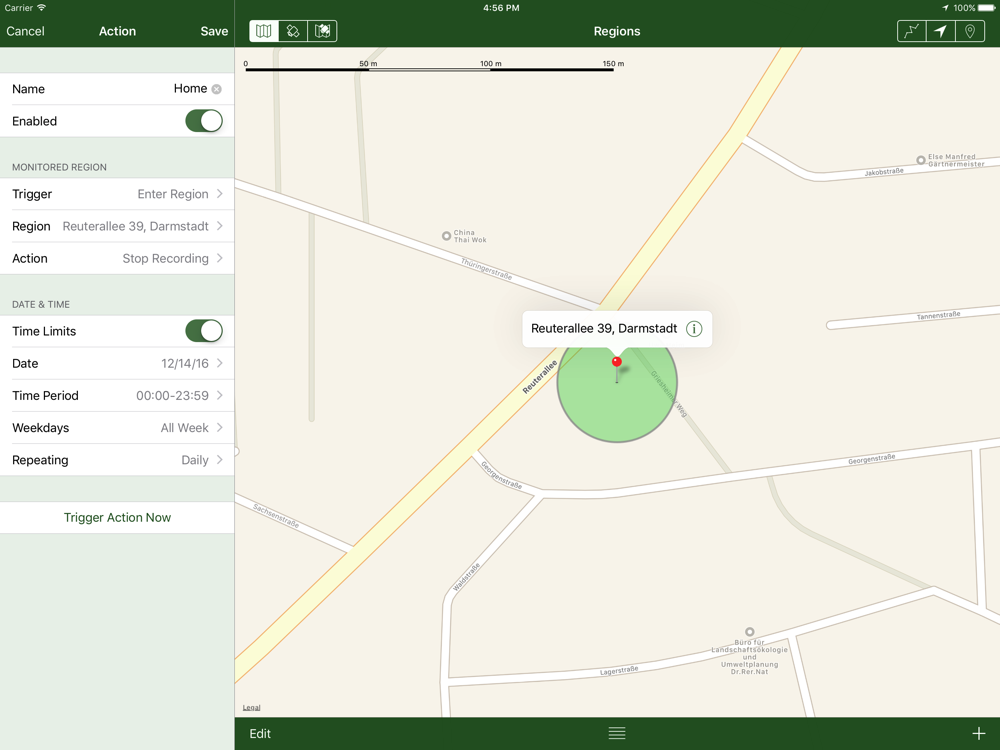
Task: Open the Trigger Enter Region option
Action: point(117,194)
